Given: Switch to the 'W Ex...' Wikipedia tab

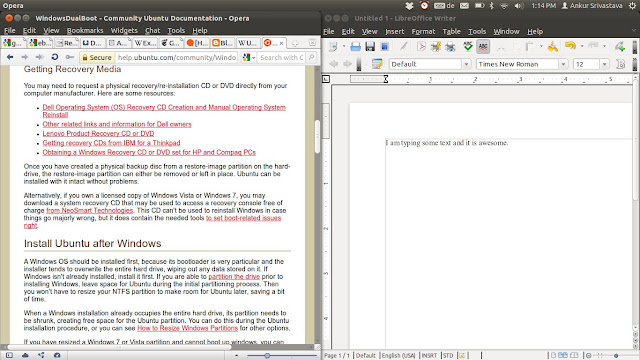Looking at the screenshot, I should click(x=144, y=43).
